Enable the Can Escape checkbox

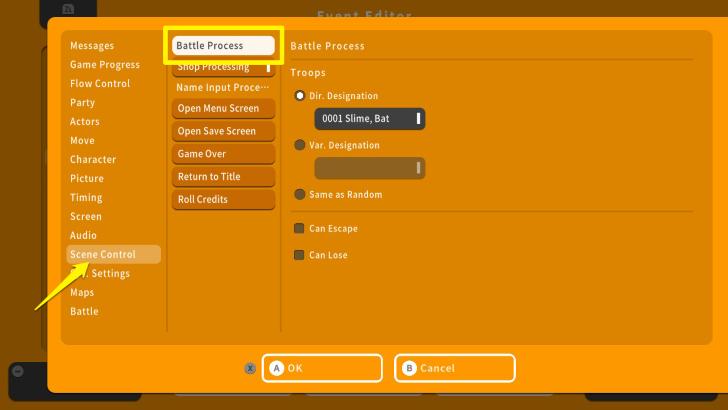click(x=299, y=228)
